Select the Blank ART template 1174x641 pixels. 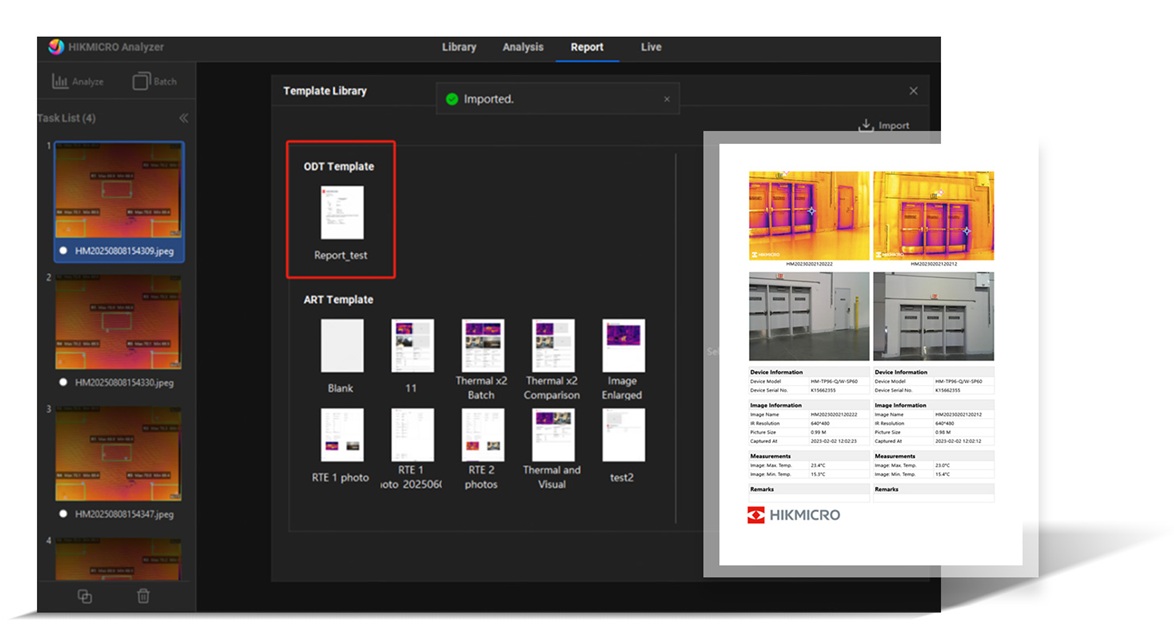point(340,345)
